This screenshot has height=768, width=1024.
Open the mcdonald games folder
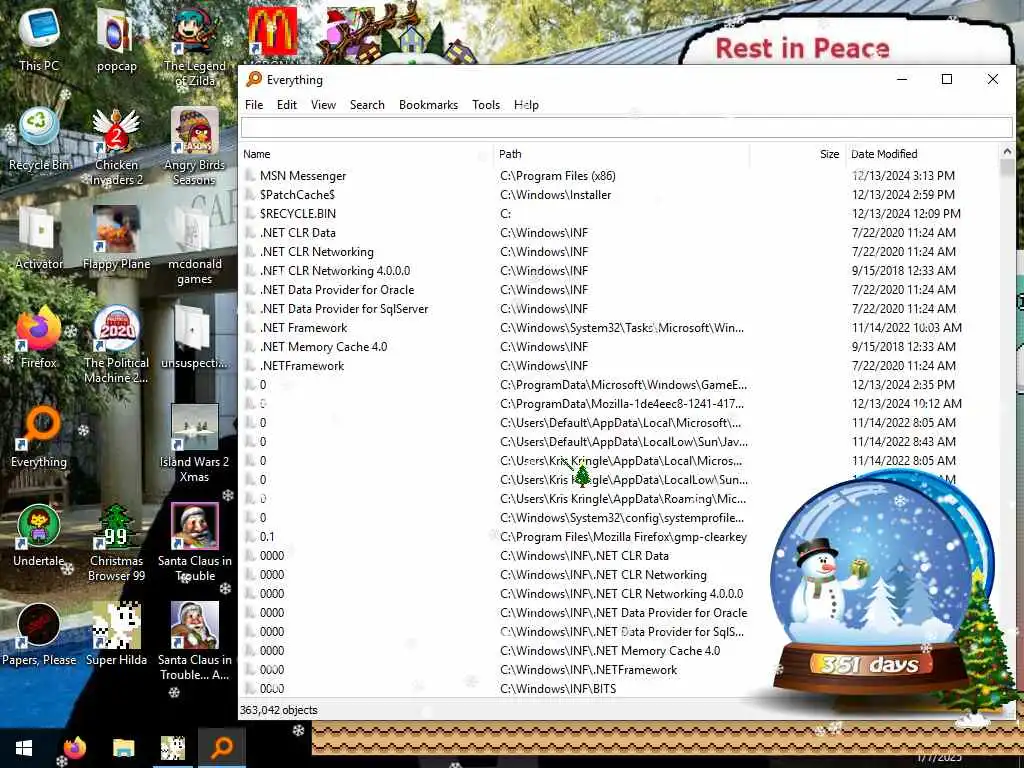coord(195,246)
